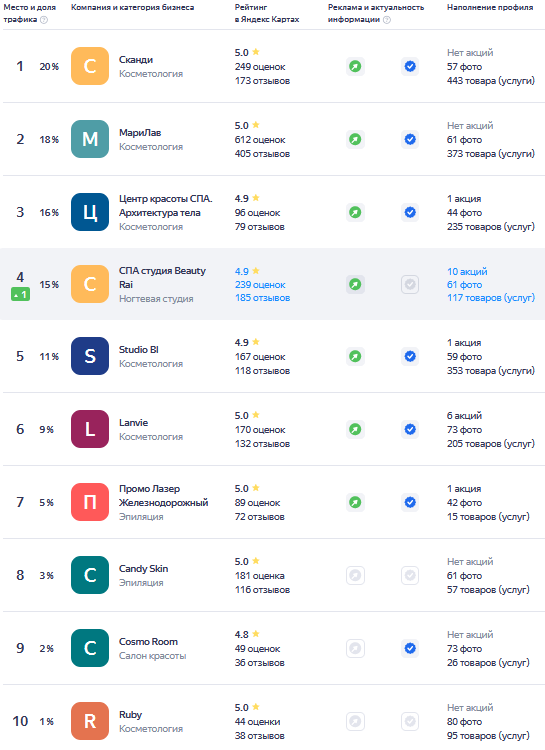Click the green advertising icon in Сканди row

pos(355,66)
